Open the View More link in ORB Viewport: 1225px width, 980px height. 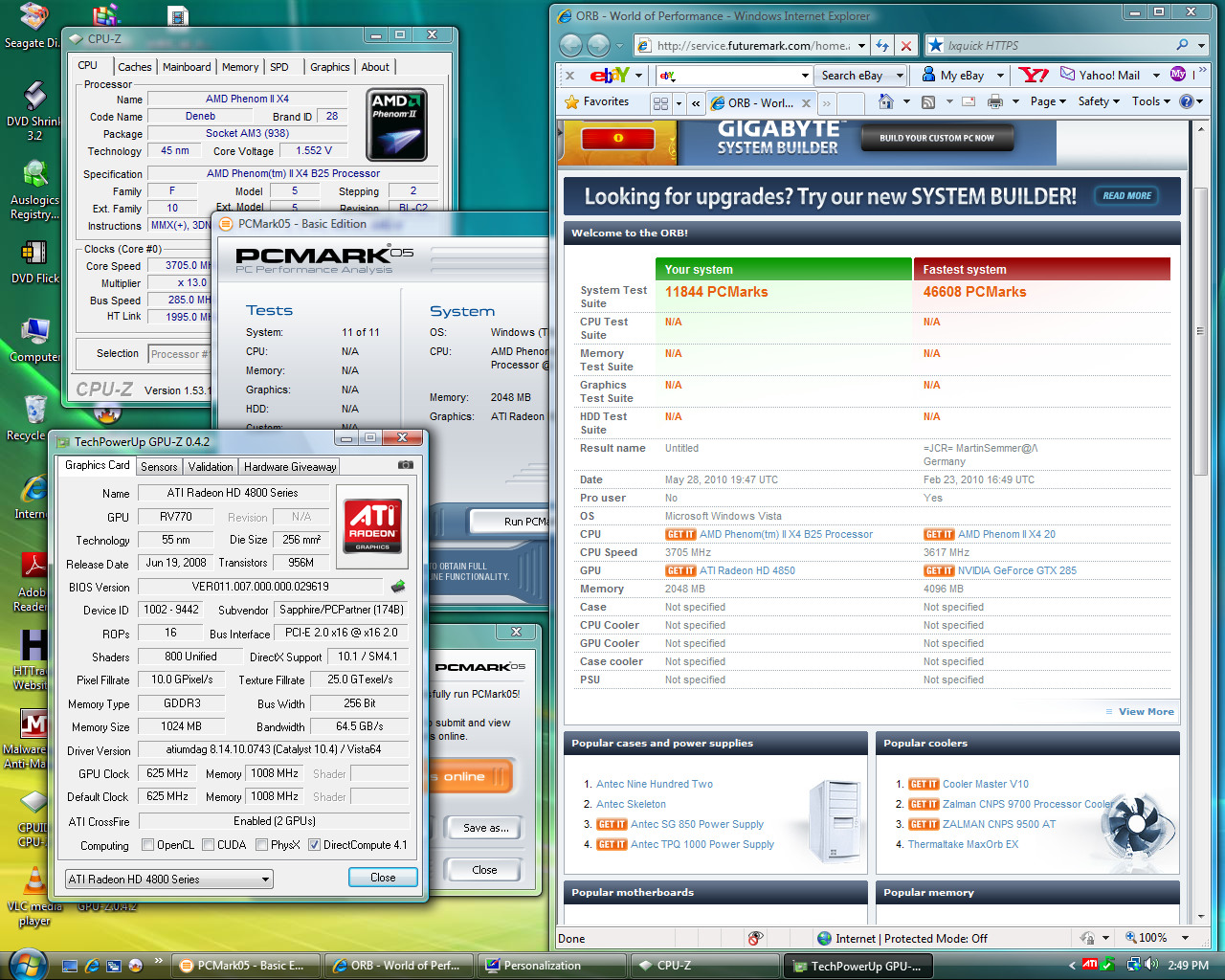coord(1146,712)
